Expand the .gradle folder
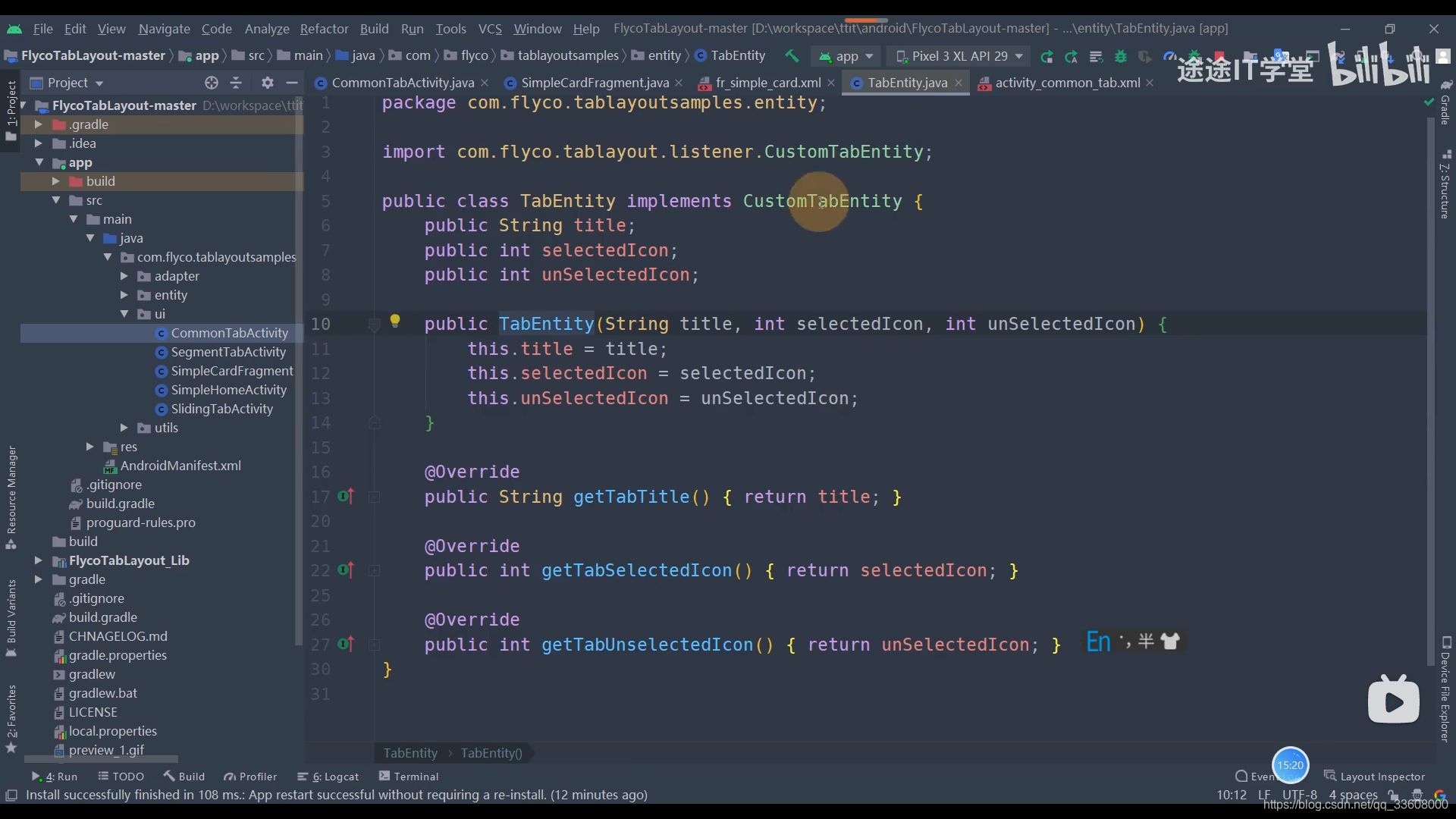1456x819 pixels. (38, 124)
